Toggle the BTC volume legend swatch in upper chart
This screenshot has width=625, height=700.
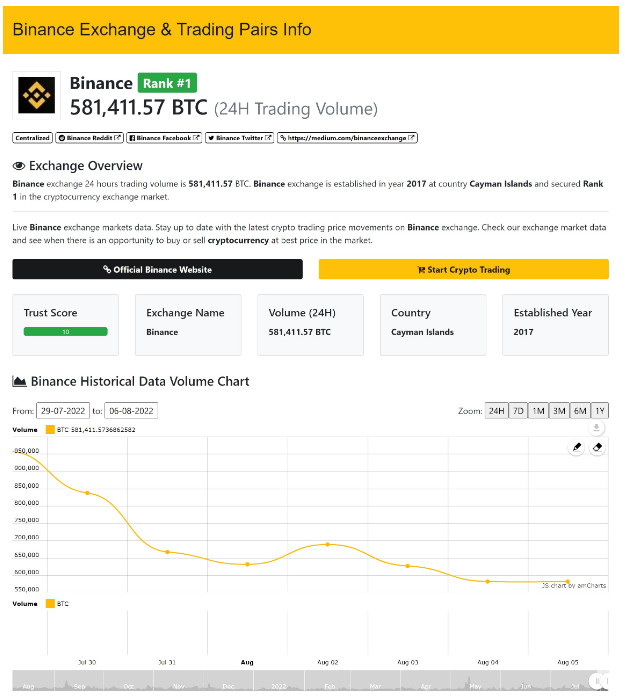tap(50, 429)
